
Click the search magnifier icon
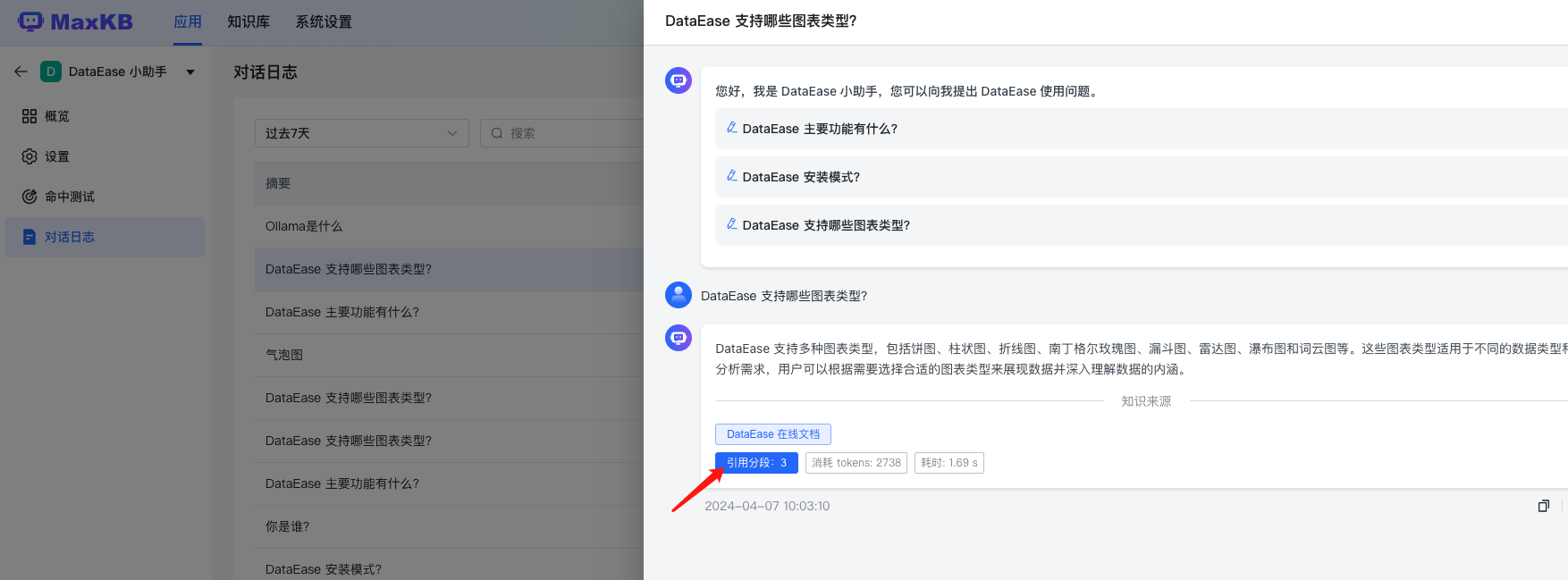[497, 133]
